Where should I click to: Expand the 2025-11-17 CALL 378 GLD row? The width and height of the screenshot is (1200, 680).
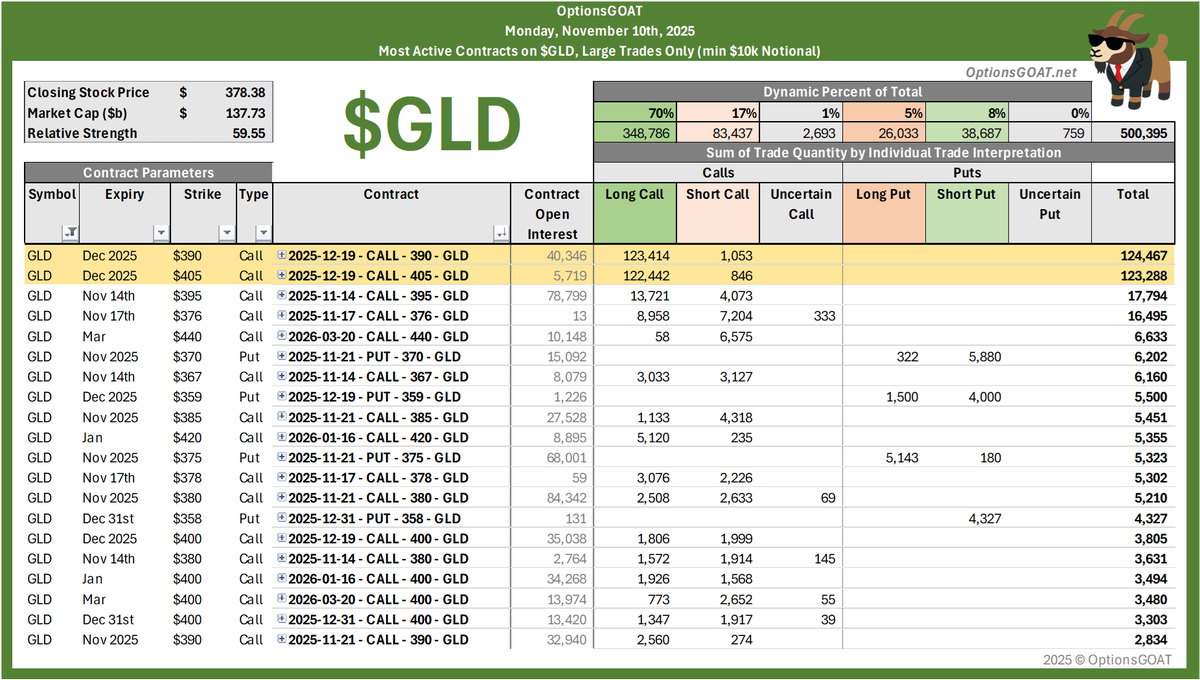(x=282, y=478)
